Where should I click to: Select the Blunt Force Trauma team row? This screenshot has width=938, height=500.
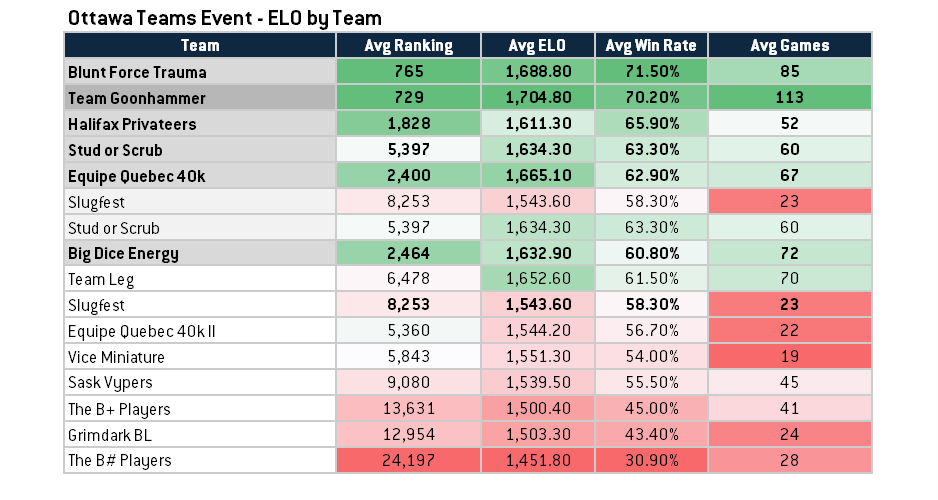coord(138,72)
